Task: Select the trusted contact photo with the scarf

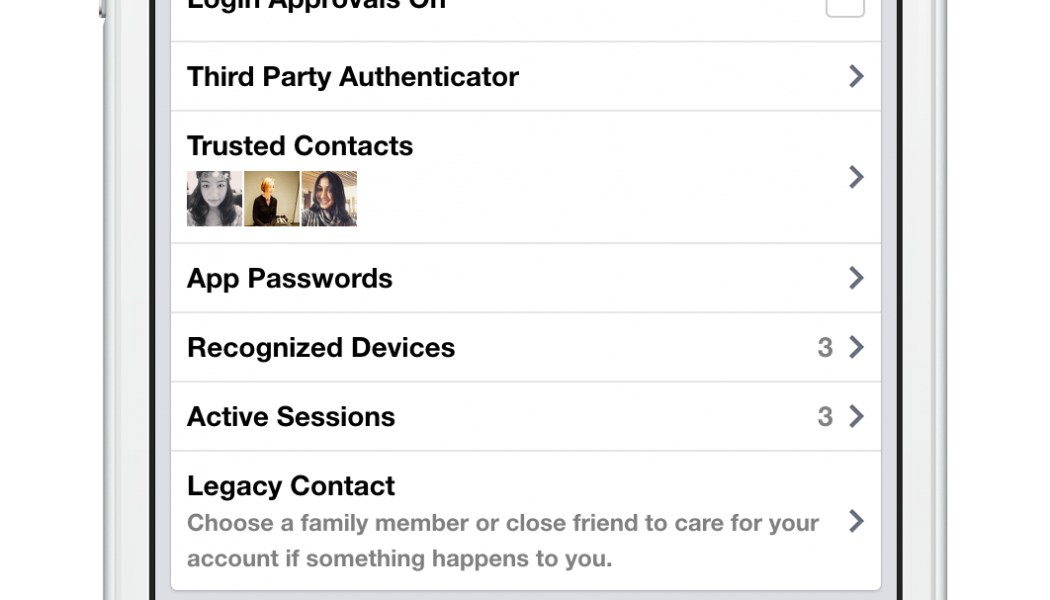Action: [x=329, y=198]
